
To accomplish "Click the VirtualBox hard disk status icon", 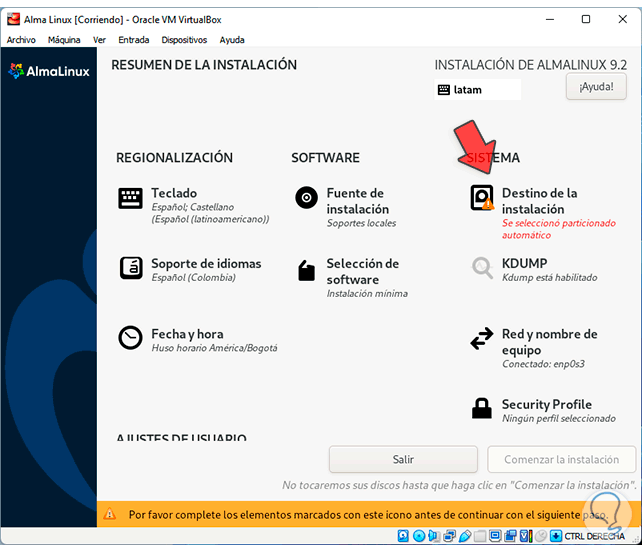I will point(403,536).
